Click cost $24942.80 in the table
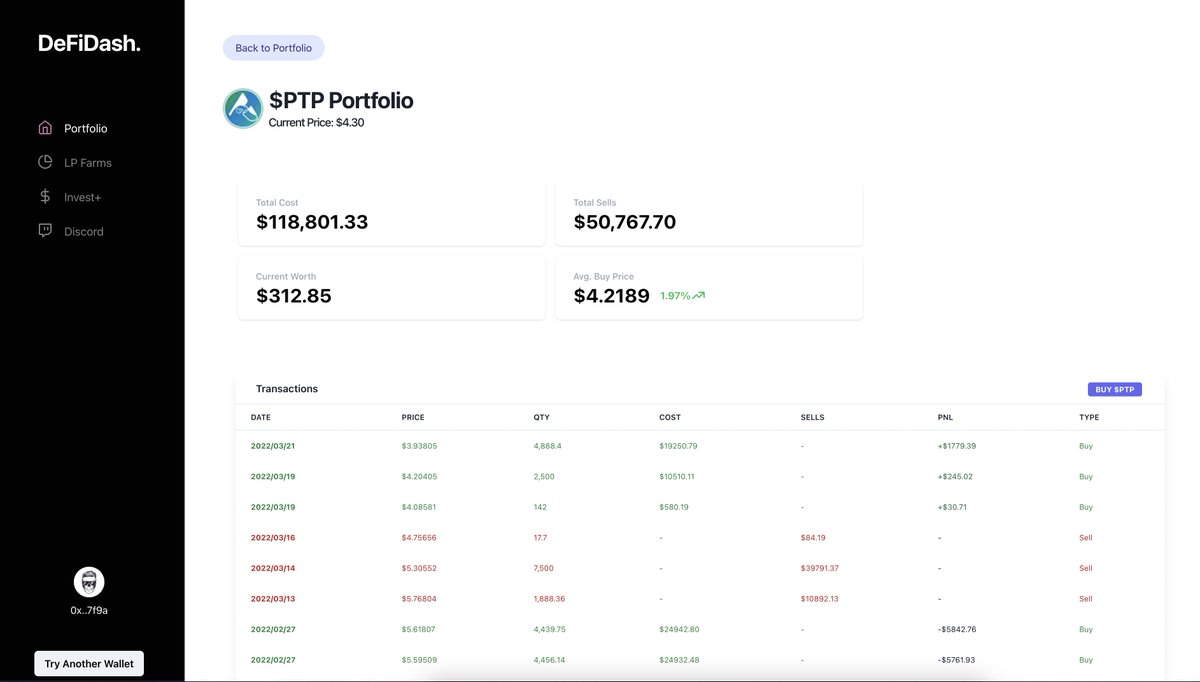Image resolution: width=1200 pixels, height=682 pixels. (679, 630)
